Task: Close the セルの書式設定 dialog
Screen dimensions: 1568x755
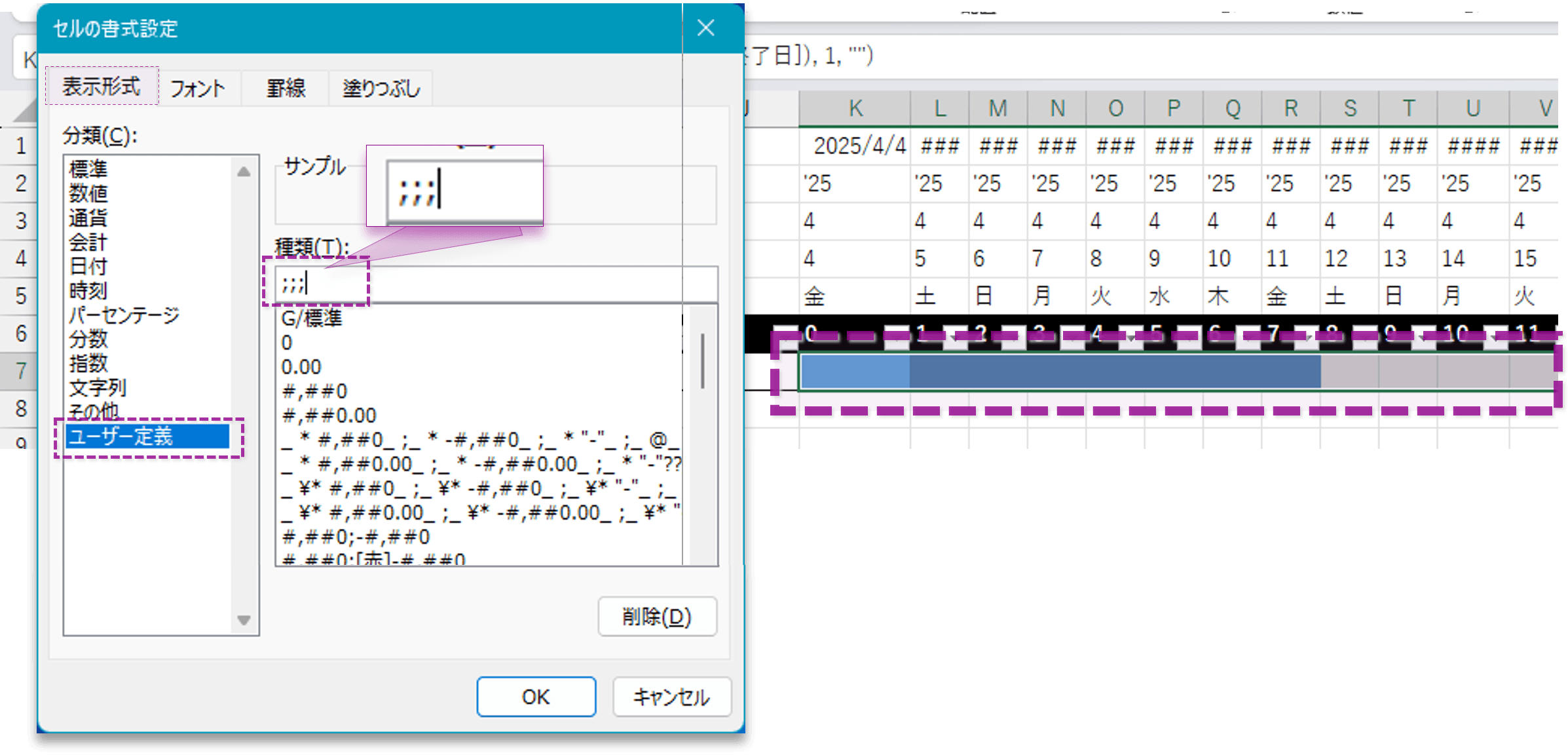Action: pyautogui.click(x=705, y=28)
